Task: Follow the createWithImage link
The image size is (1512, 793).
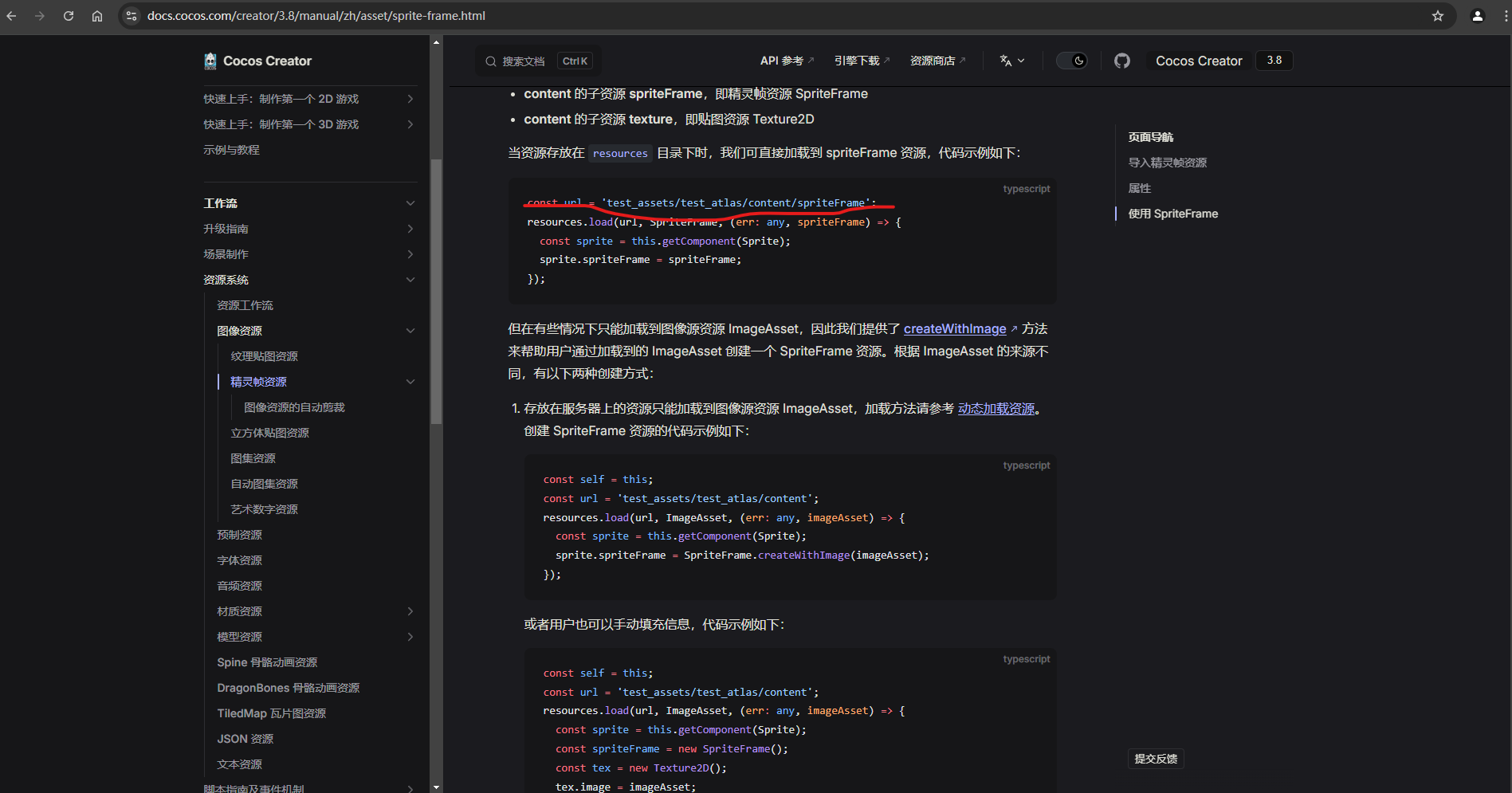Action: click(954, 329)
